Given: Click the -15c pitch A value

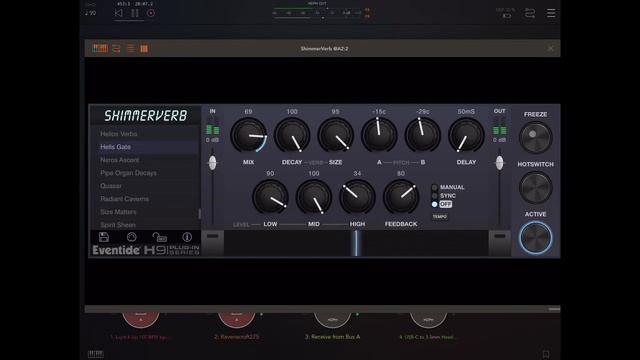Looking at the screenshot, I should click(x=379, y=111).
